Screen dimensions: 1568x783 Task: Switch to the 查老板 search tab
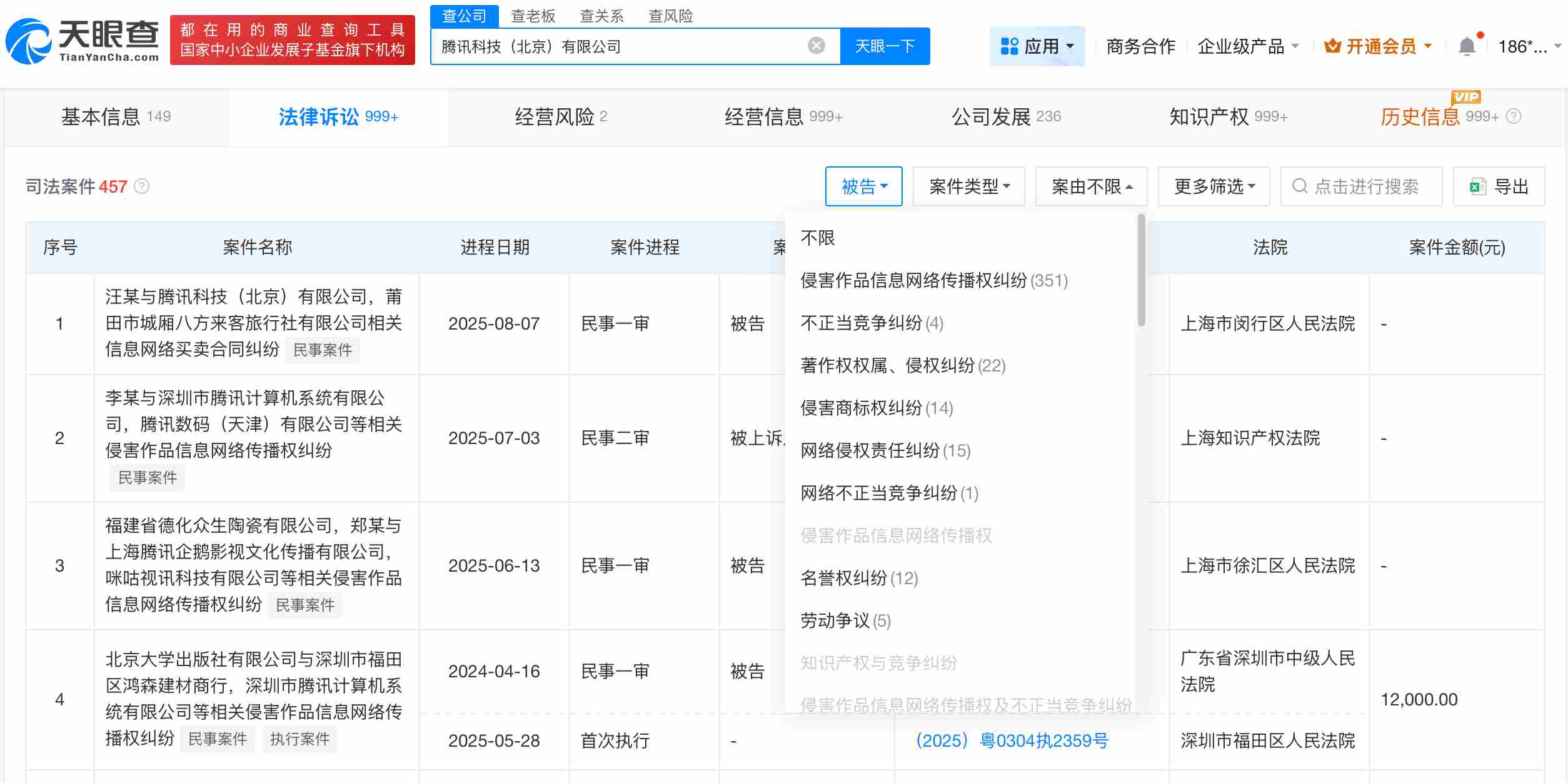click(x=532, y=16)
